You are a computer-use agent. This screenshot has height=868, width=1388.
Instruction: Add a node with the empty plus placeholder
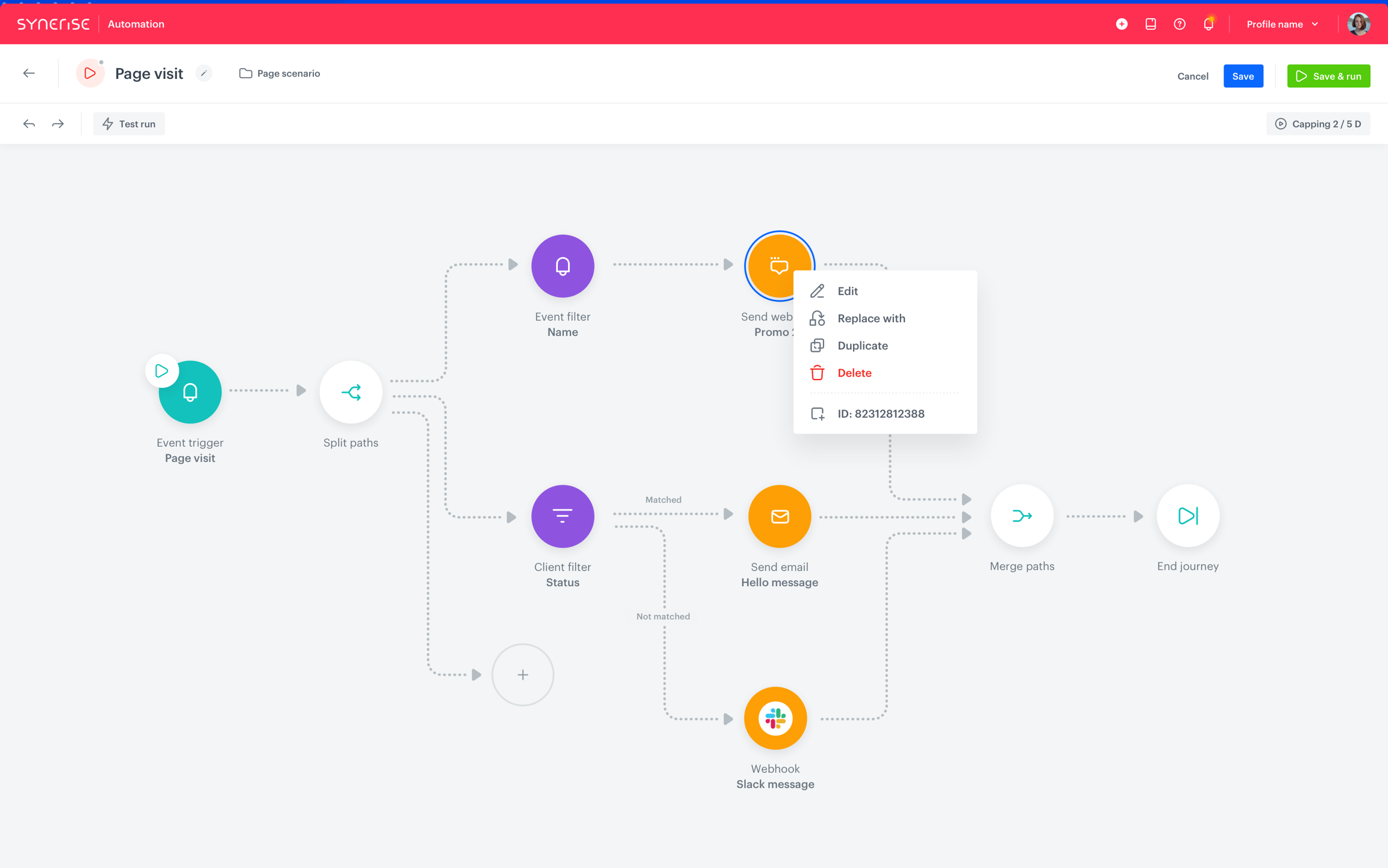pyautogui.click(x=522, y=675)
